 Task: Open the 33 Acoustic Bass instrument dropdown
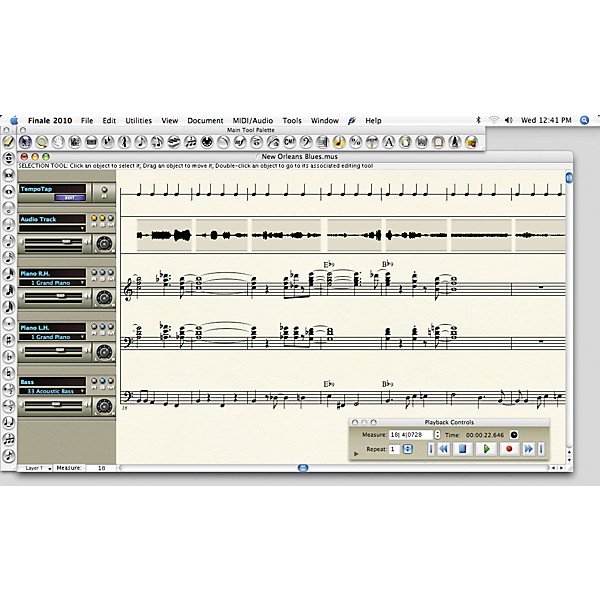point(52,391)
